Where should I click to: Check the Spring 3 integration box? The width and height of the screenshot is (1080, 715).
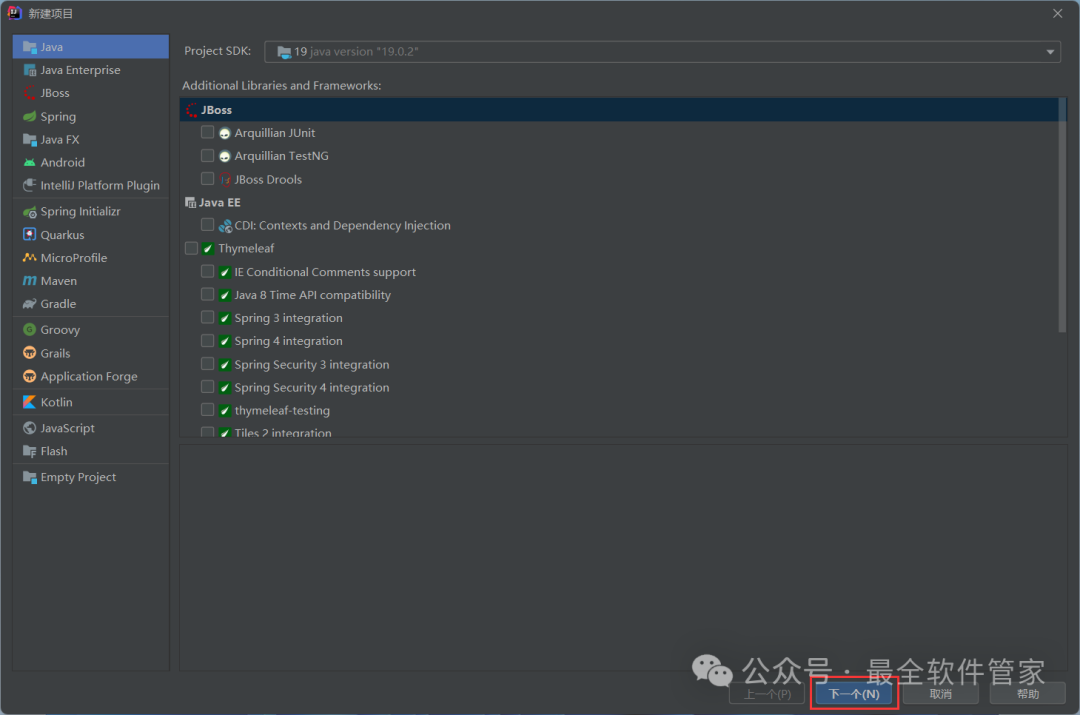point(207,318)
